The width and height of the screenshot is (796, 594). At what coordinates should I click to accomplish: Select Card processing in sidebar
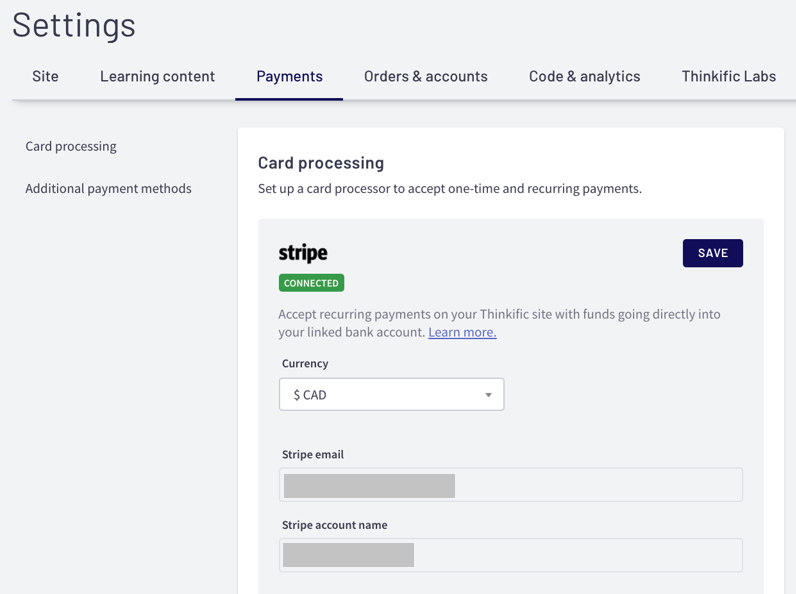pos(71,146)
